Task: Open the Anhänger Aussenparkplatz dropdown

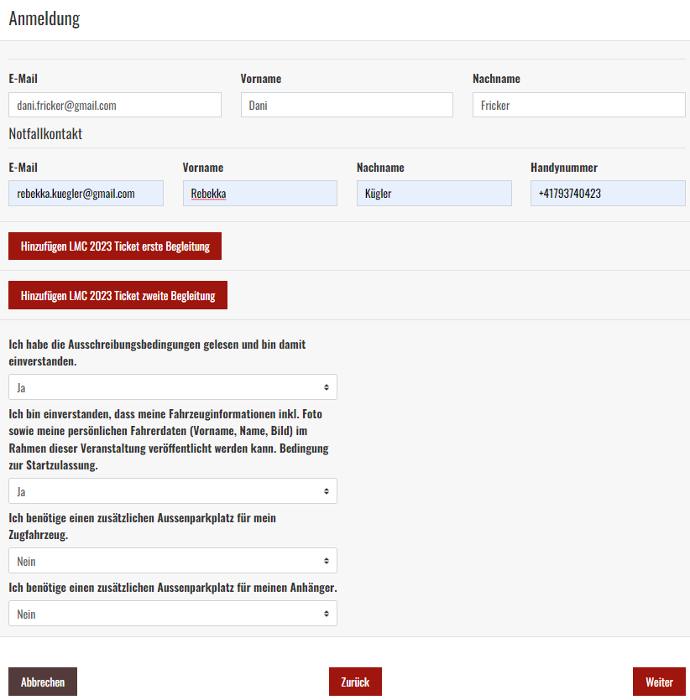Action: point(172,614)
